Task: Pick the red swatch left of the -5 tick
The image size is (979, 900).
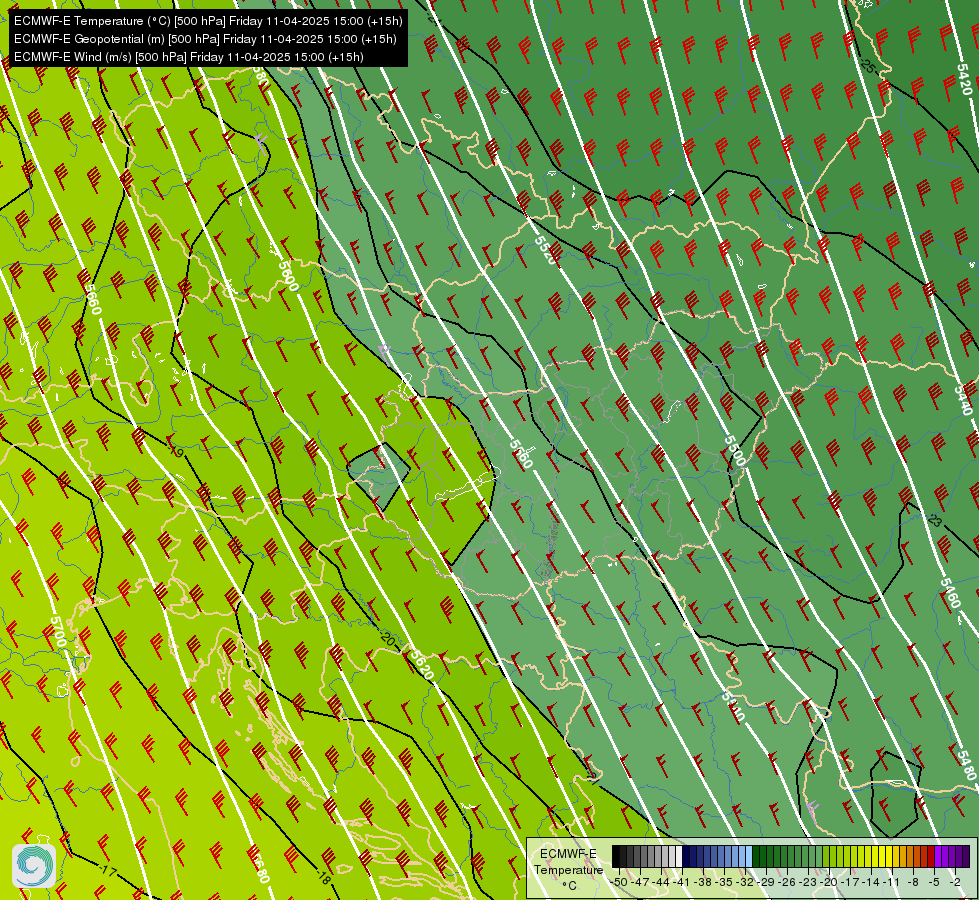Action: [x=930, y=857]
